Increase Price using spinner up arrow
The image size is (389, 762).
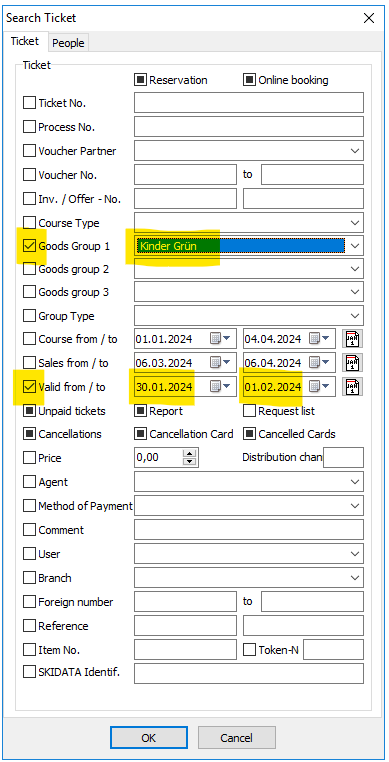point(191,453)
